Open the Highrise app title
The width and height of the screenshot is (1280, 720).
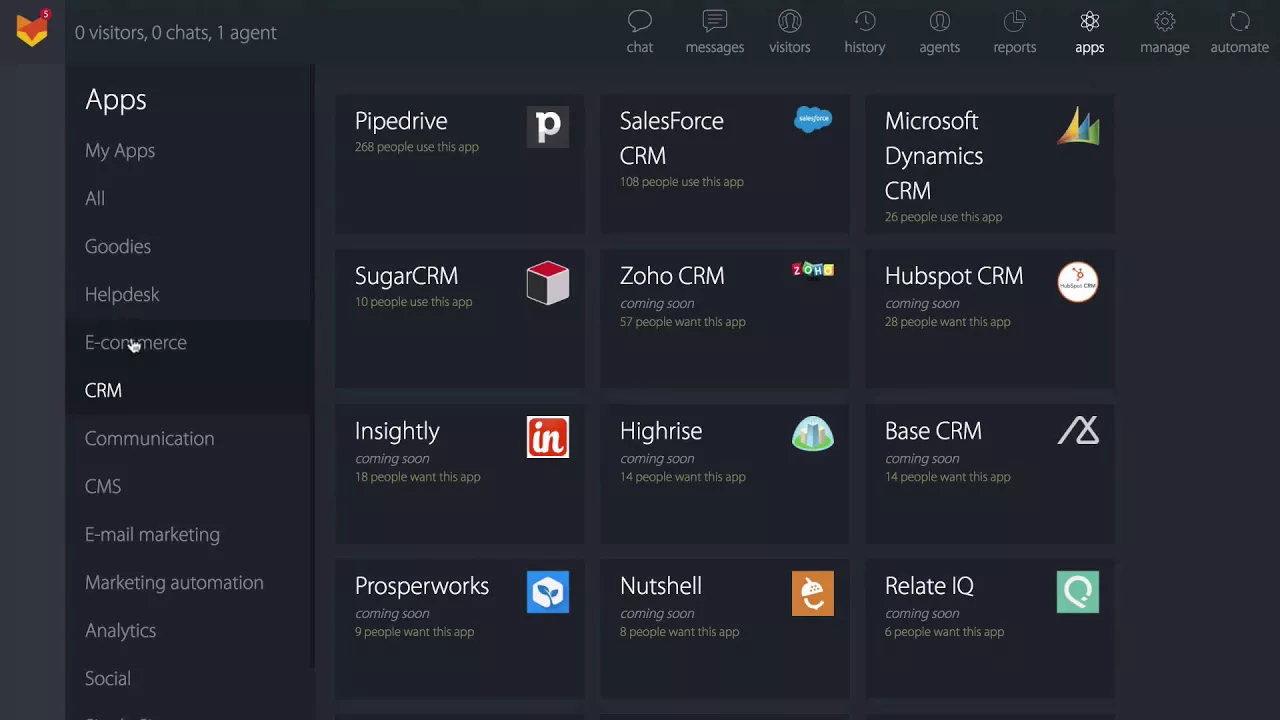pos(661,431)
